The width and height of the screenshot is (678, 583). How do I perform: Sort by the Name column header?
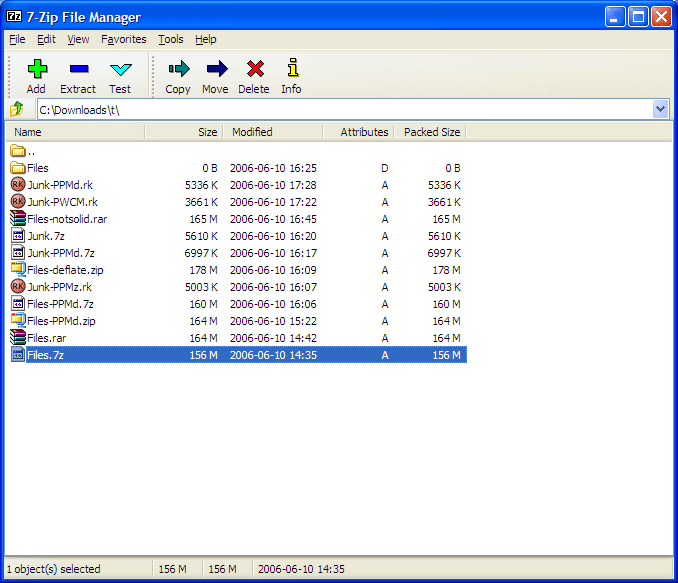[x=75, y=132]
